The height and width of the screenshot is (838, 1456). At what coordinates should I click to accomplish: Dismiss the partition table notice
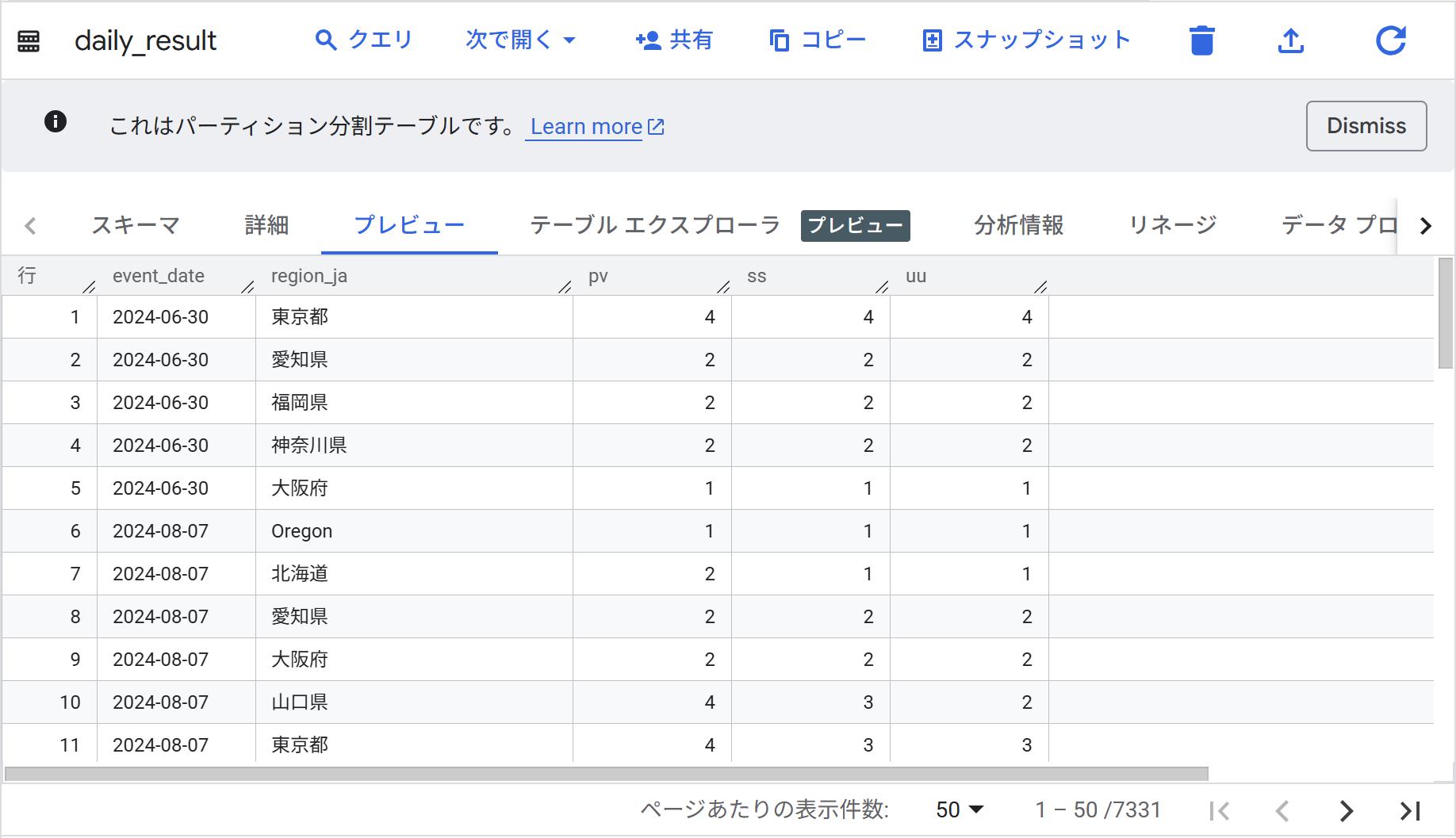point(1366,126)
